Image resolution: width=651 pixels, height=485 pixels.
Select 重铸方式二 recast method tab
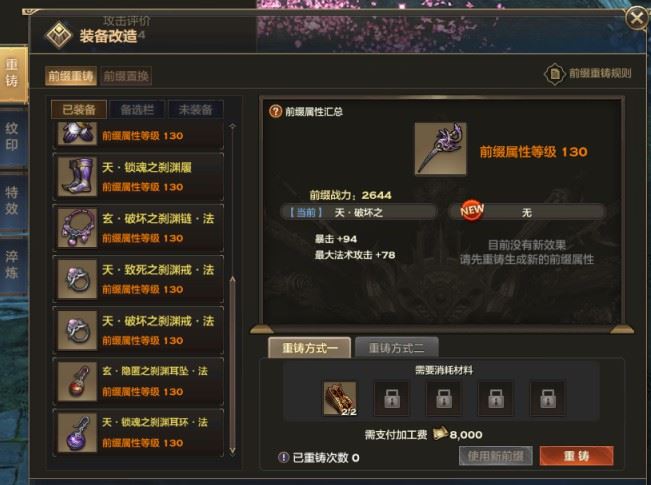click(x=396, y=348)
